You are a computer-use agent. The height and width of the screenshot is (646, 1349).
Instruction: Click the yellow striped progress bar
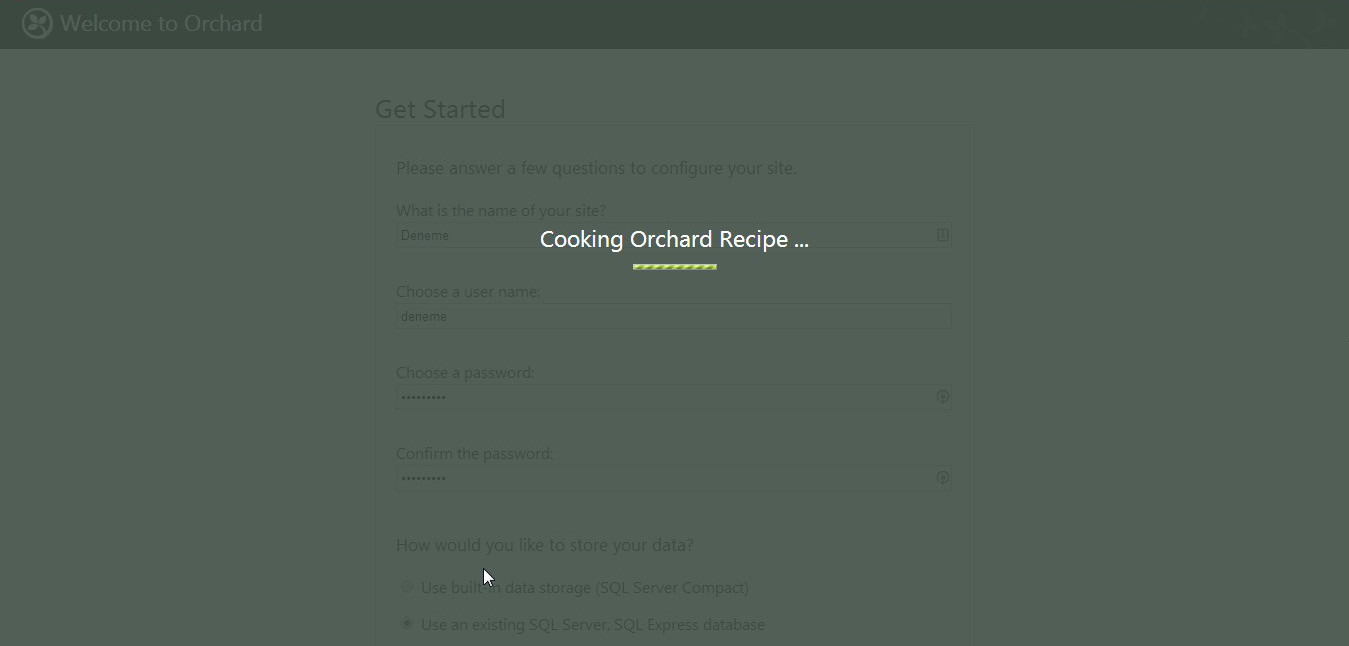[674, 265]
